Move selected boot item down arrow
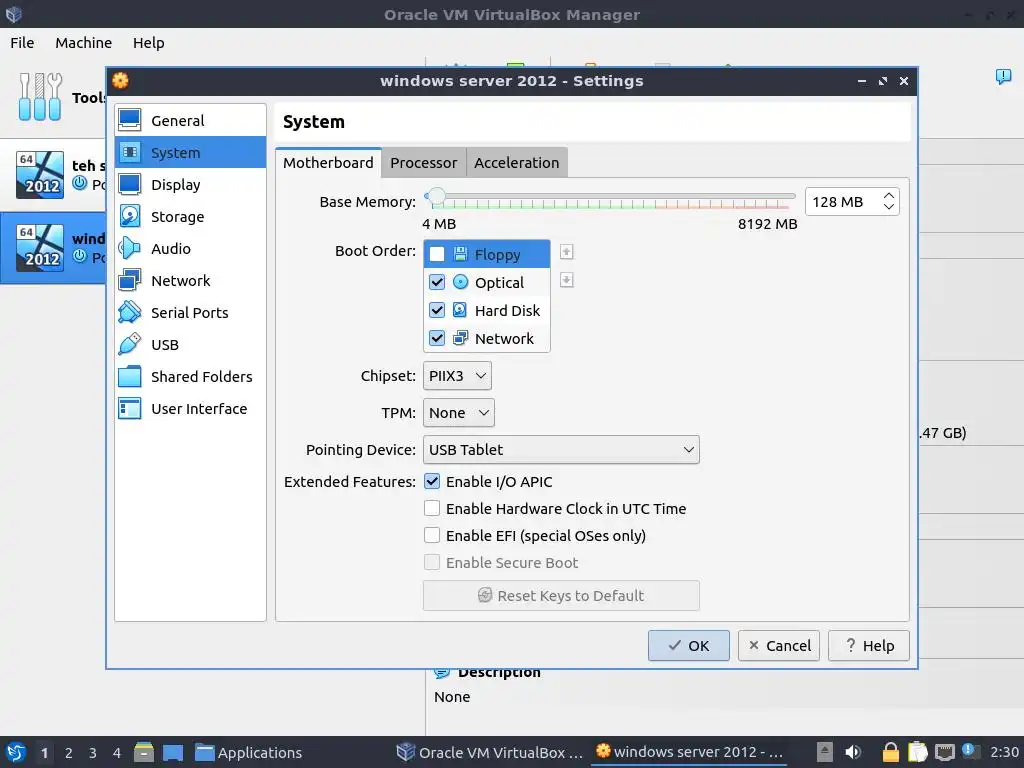Screen dimensions: 1024x768 [566, 280]
